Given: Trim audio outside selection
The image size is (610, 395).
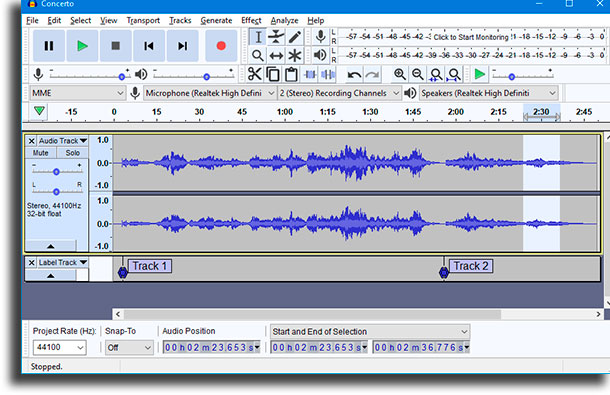Looking at the screenshot, I should pos(310,74).
